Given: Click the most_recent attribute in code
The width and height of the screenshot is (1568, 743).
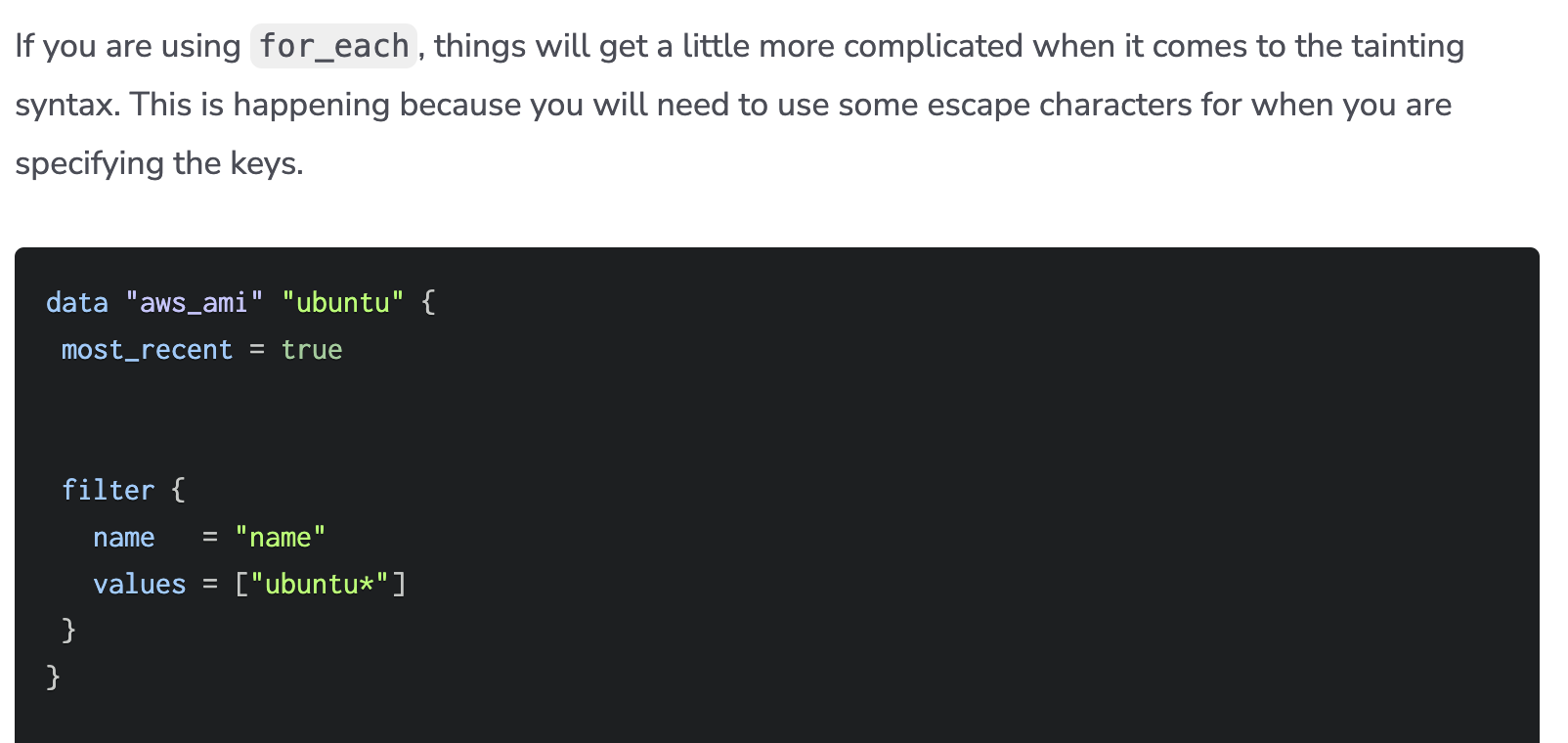Looking at the screenshot, I should (147, 350).
